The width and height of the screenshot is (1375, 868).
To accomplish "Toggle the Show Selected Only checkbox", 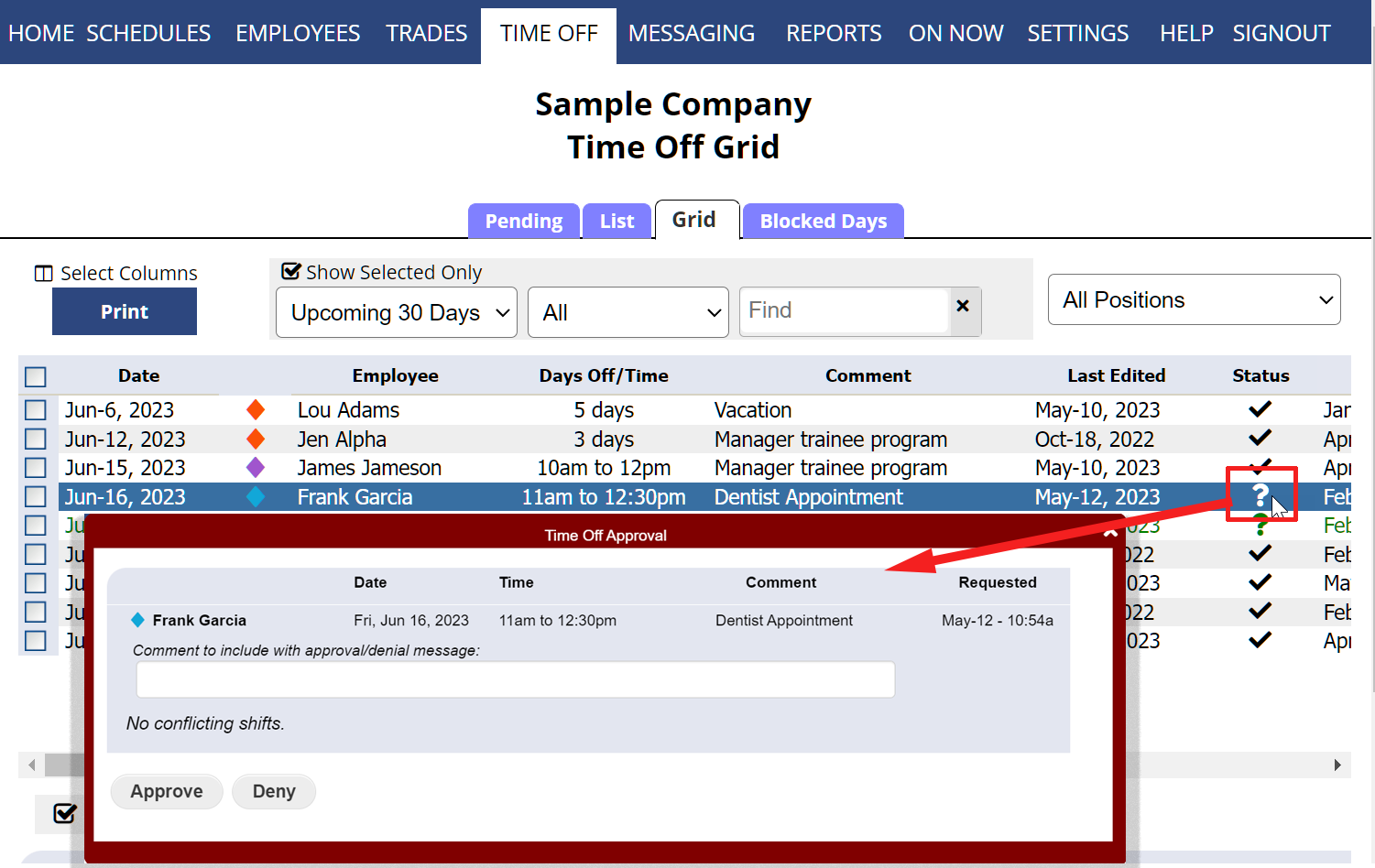I will tap(291, 272).
